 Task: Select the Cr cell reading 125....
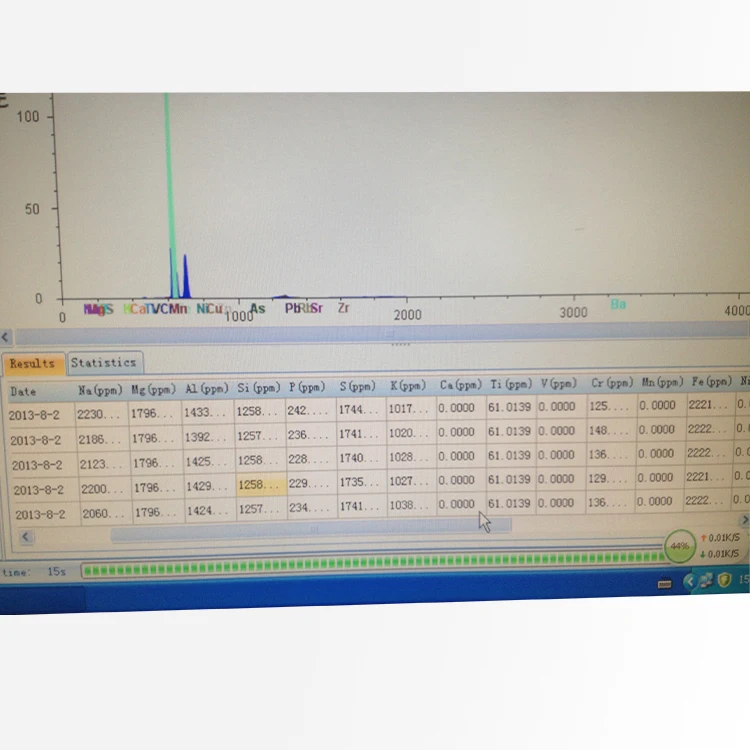coord(611,406)
